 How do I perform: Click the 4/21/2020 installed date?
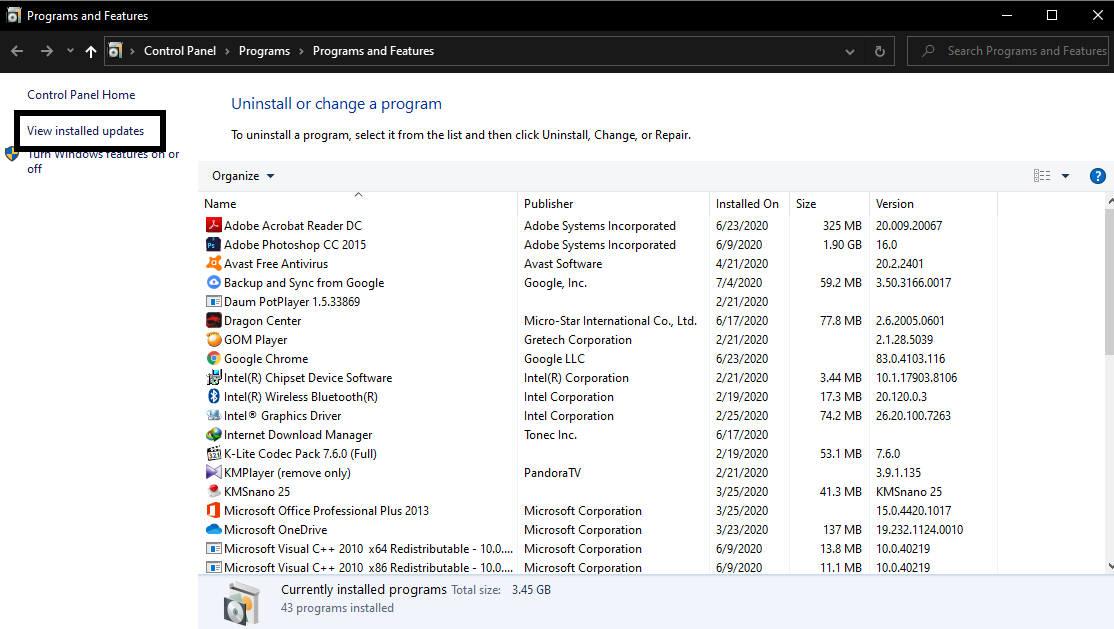point(742,264)
